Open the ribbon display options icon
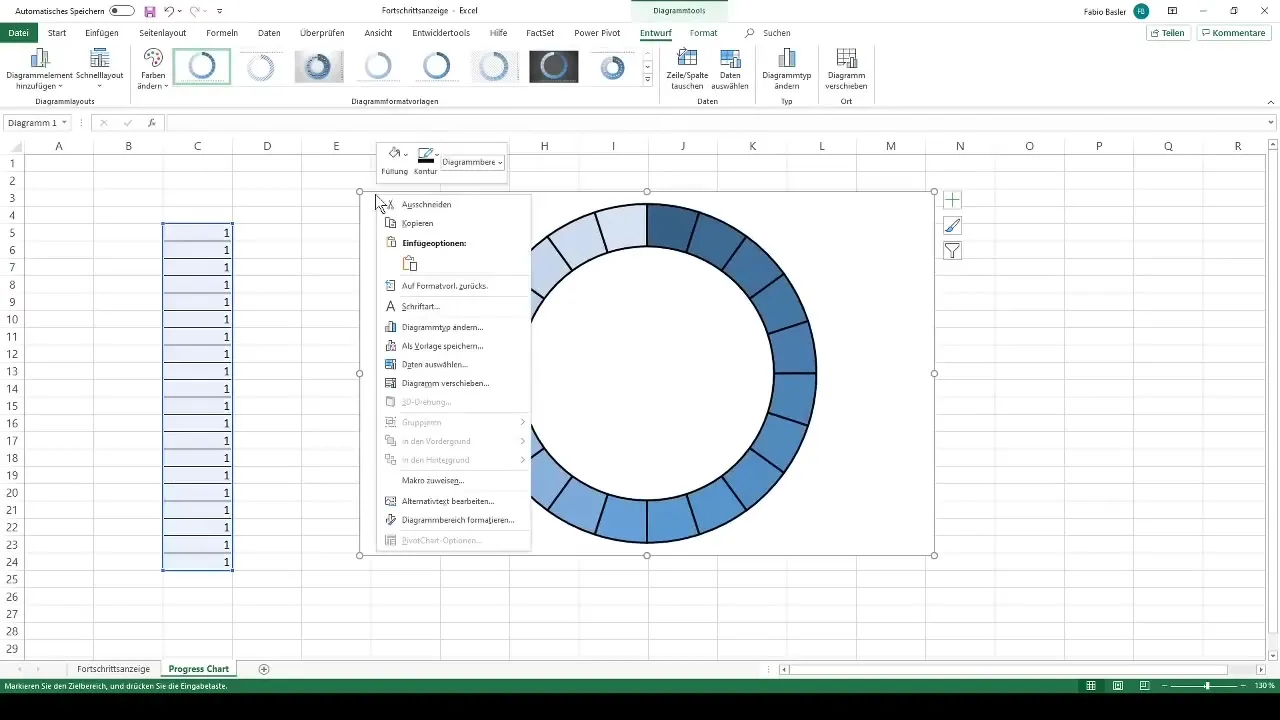The width and height of the screenshot is (1280, 720). pos(1172,10)
